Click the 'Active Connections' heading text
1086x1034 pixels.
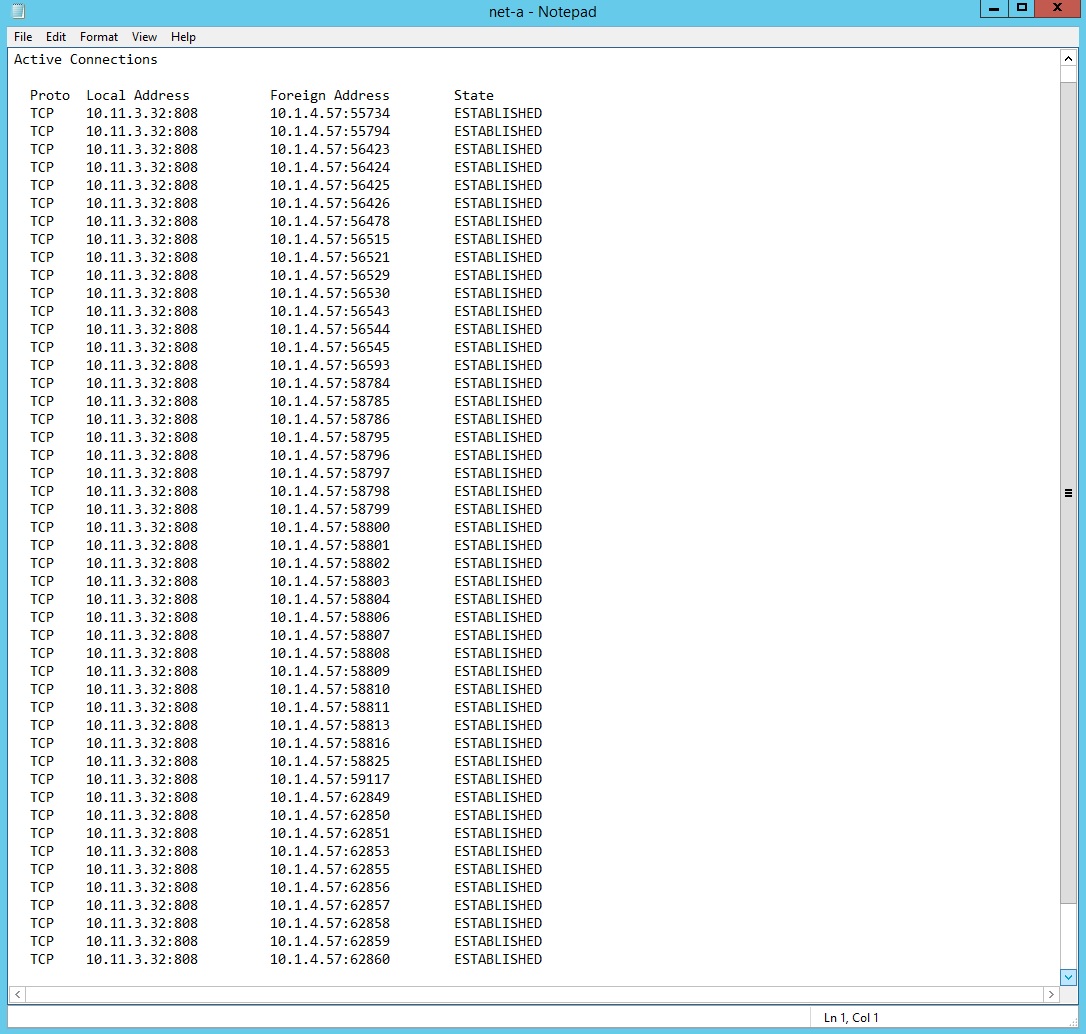click(x=85, y=60)
